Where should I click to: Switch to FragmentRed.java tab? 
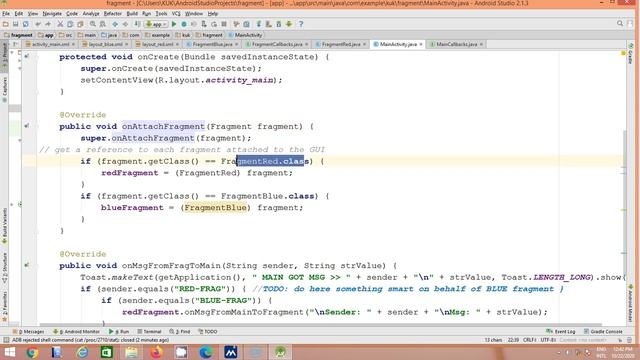[341, 44]
